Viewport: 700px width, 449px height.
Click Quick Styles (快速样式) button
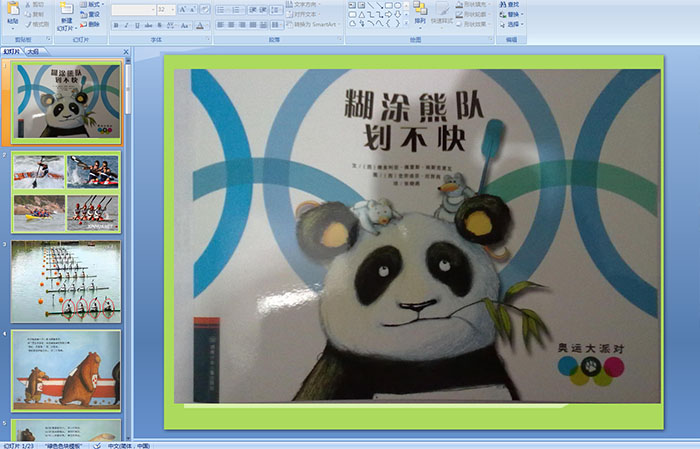[x=442, y=14]
